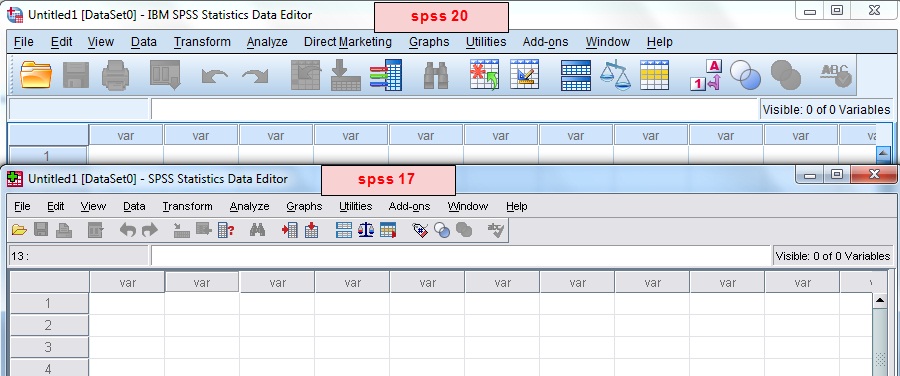Open Analyze menu in lower SPSS window
The height and width of the screenshot is (376, 900).
tap(250, 206)
